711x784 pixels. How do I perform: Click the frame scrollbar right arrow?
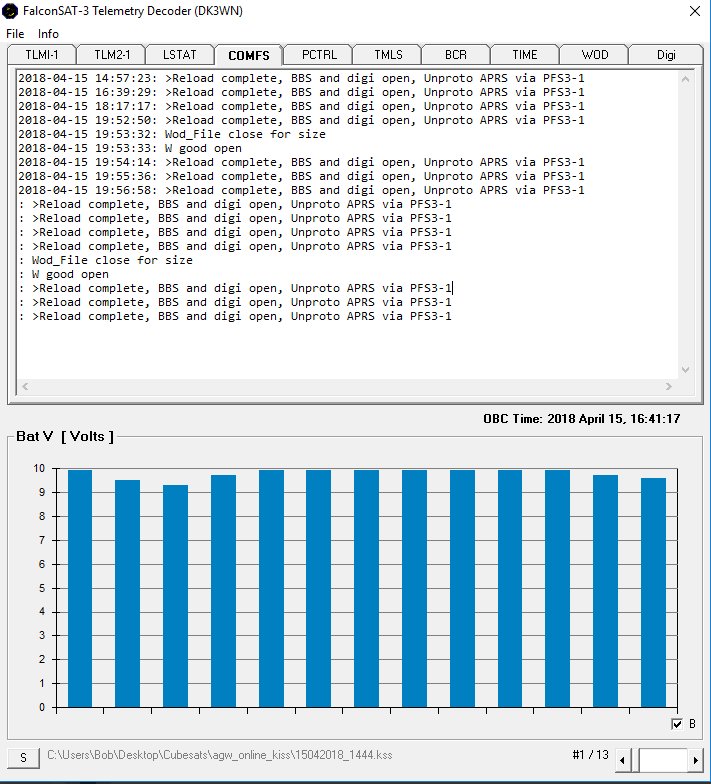pyautogui.click(x=696, y=760)
